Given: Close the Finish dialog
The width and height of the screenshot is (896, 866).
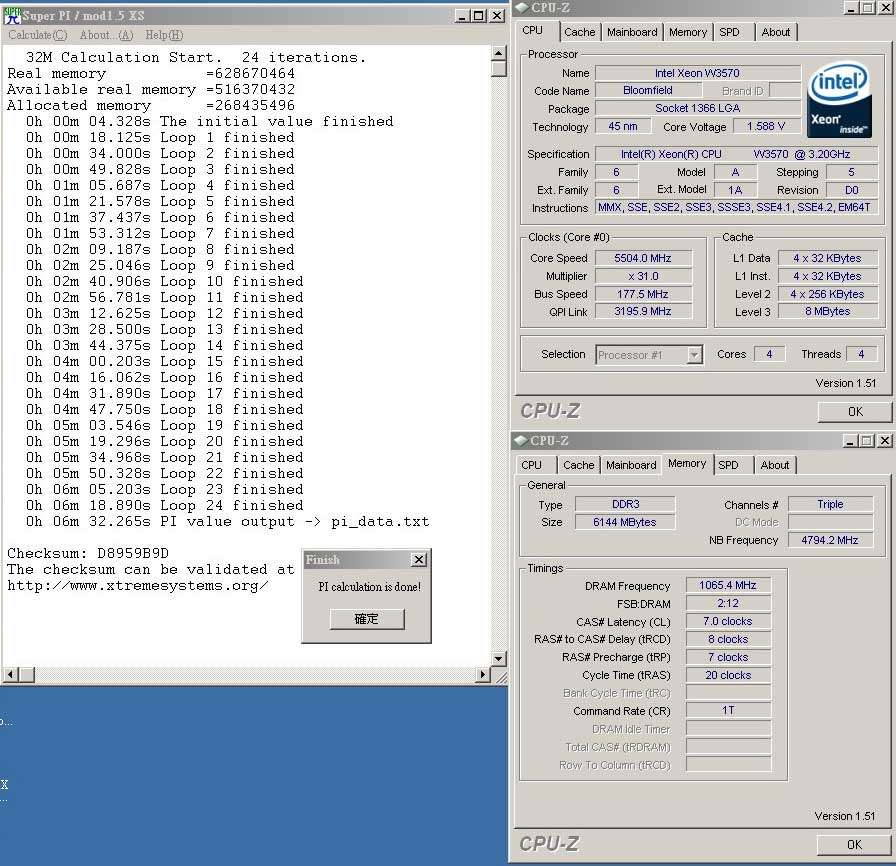Looking at the screenshot, I should point(419,559).
